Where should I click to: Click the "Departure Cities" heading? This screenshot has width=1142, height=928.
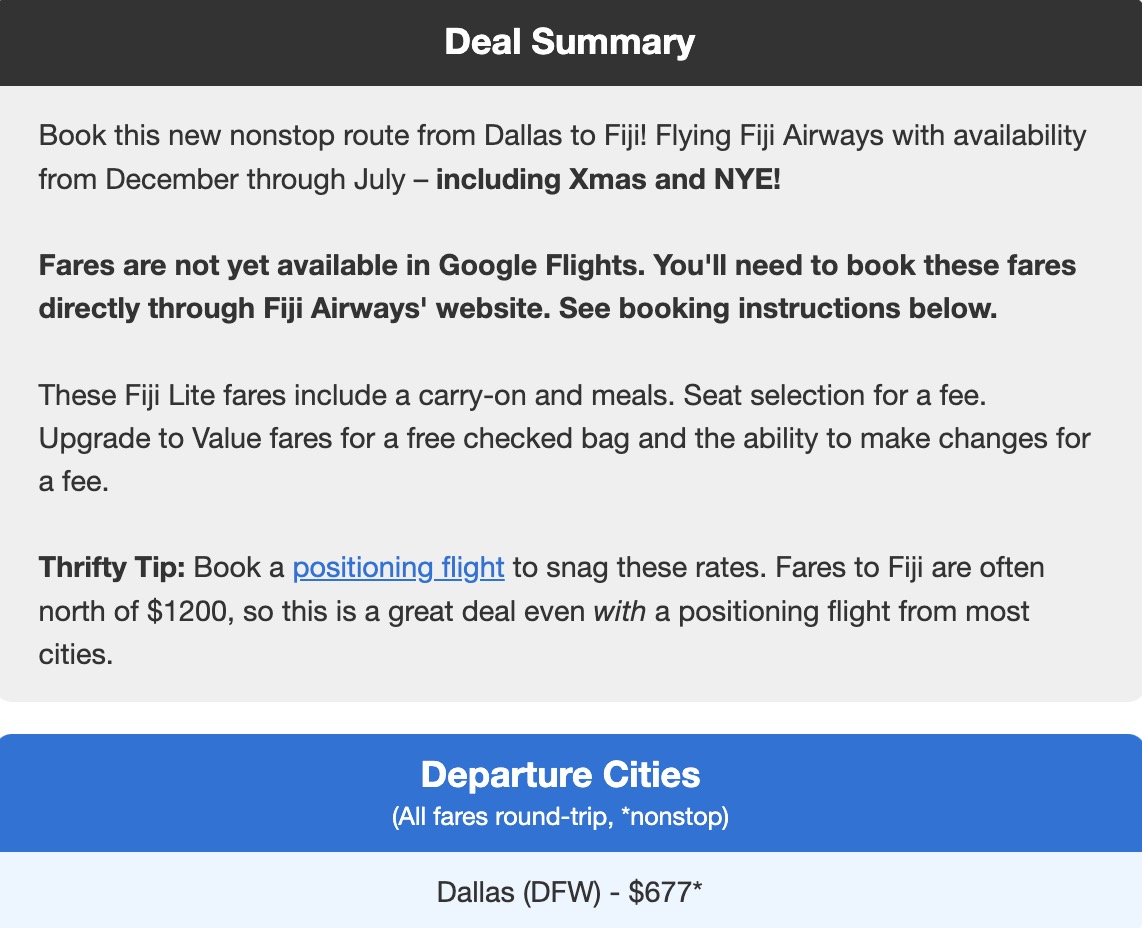(560, 775)
